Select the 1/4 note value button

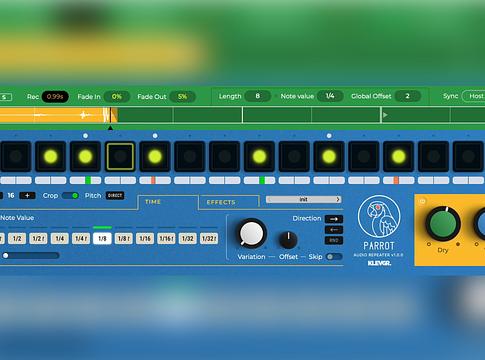pyautogui.click(x=60, y=238)
